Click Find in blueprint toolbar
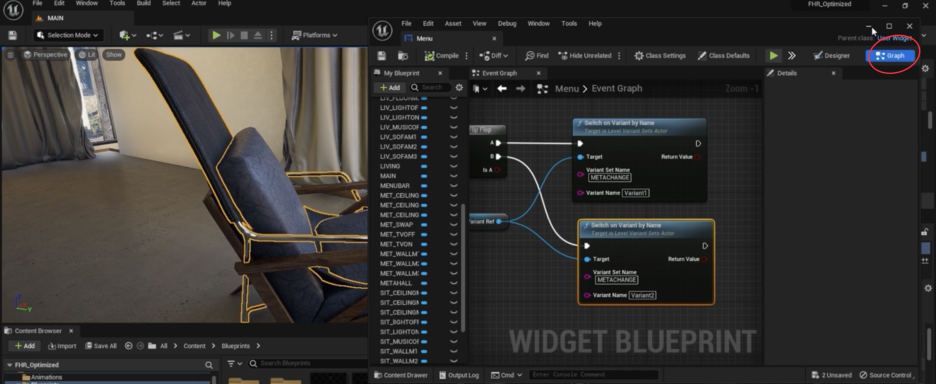 pos(537,56)
